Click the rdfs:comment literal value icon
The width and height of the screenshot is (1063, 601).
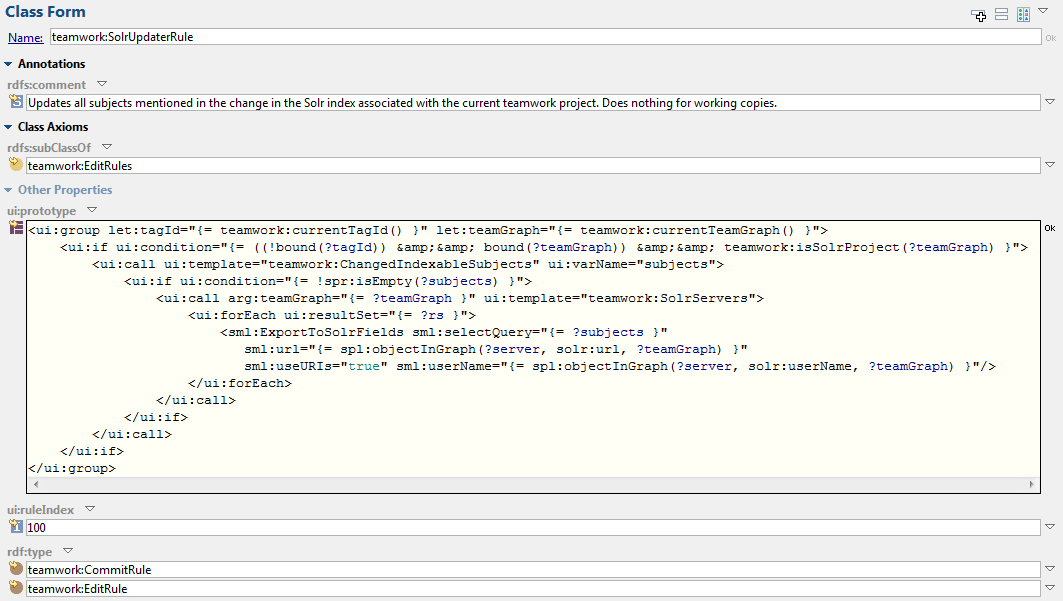[16, 102]
